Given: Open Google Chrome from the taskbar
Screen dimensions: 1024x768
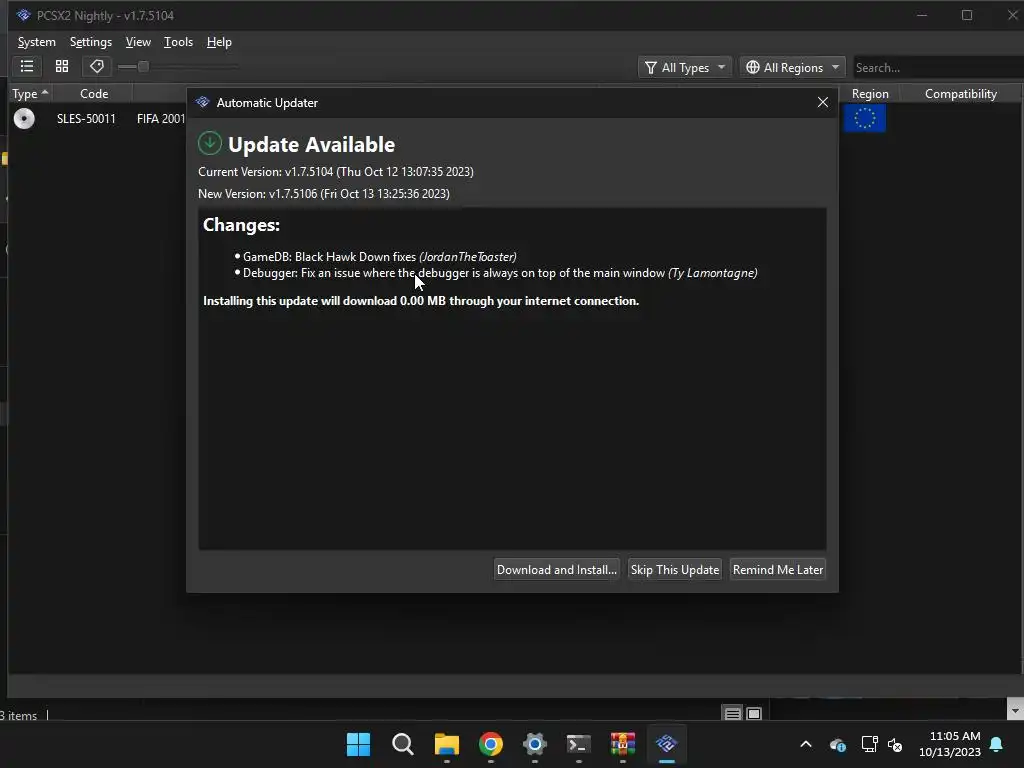Looking at the screenshot, I should pyautogui.click(x=490, y=744).
